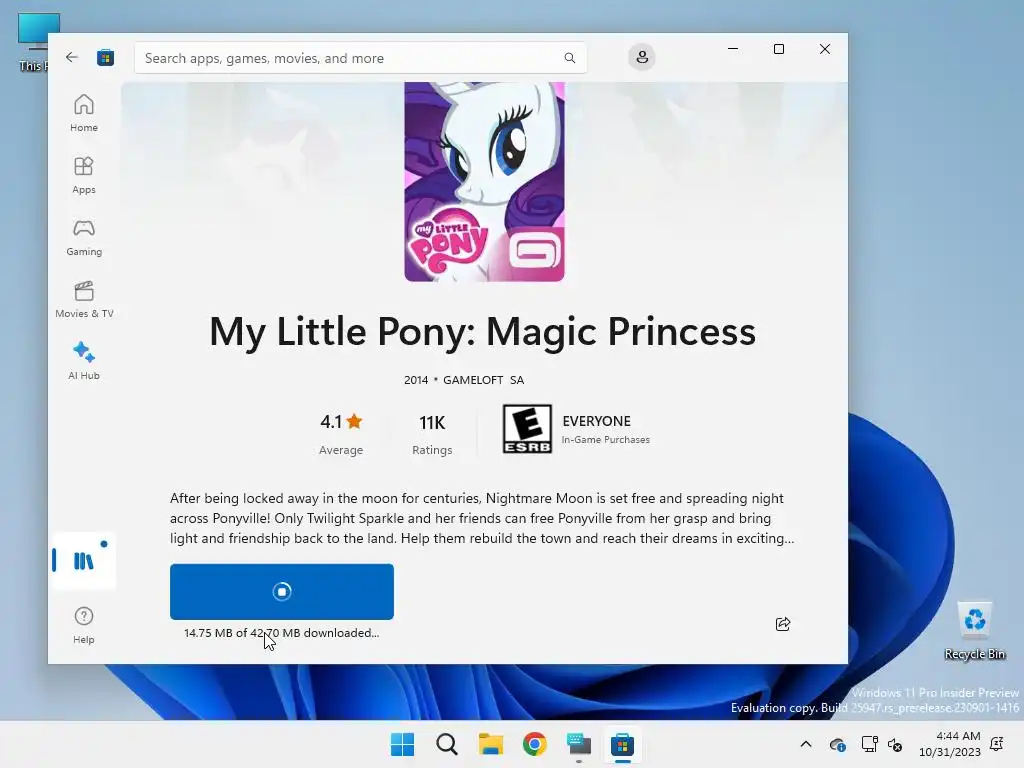This screenshot has width=1024, height=768.
Task: Launch Google Chrome from the taskbar
Action: click(534, 744)
